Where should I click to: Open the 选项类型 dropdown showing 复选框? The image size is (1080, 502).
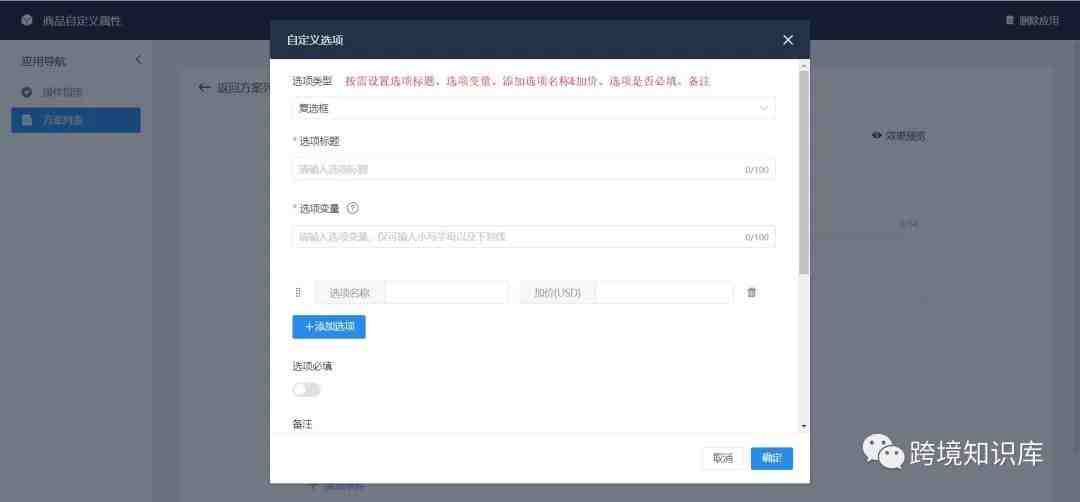pos(533,108)
